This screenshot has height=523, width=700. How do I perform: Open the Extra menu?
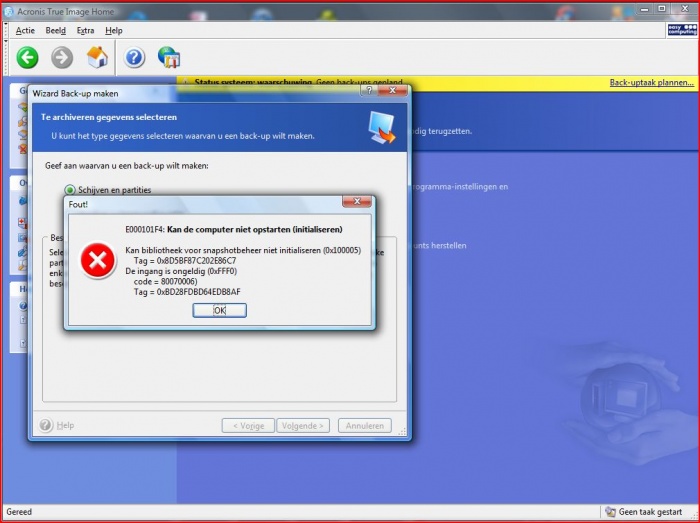85,30
